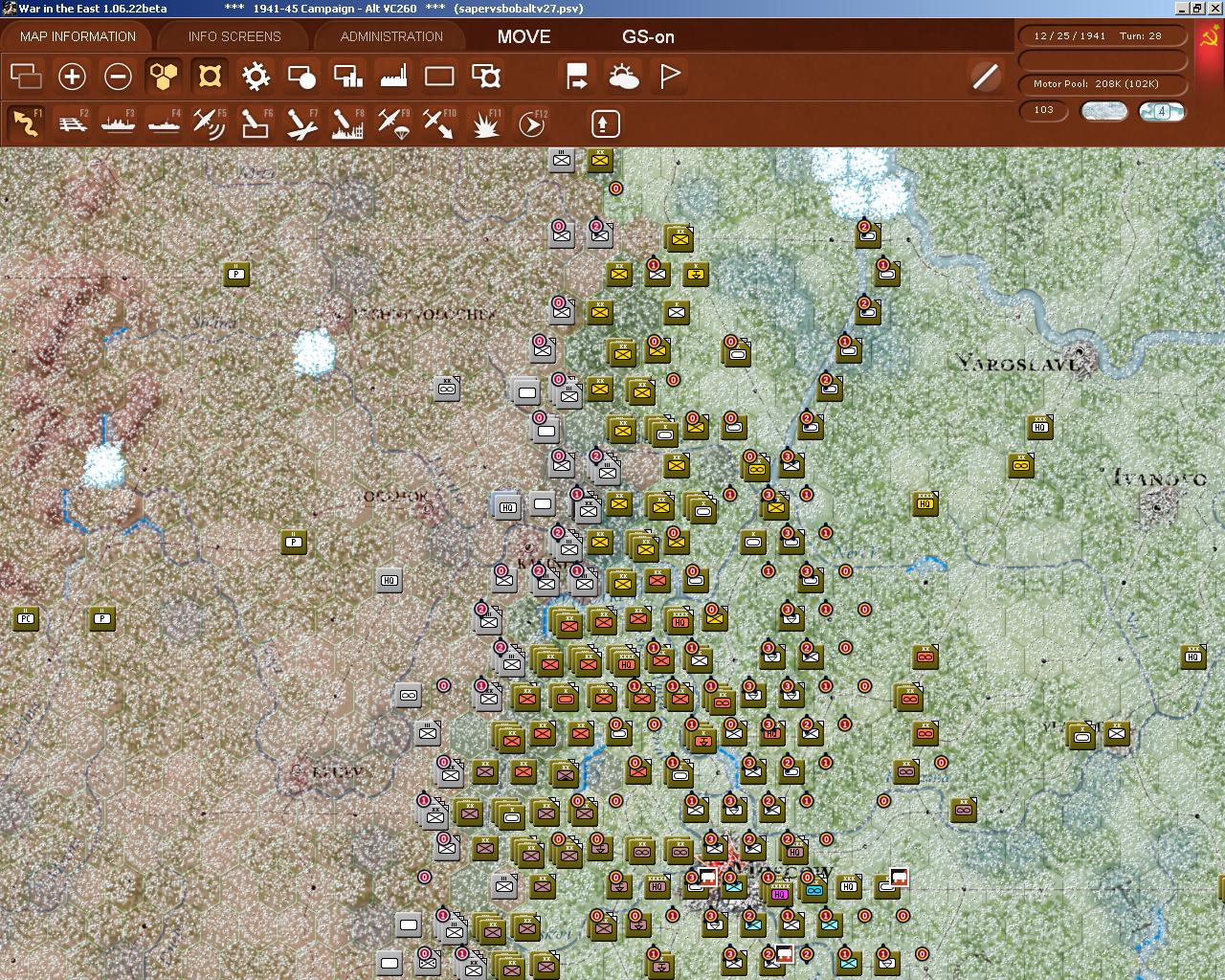Click the up-arrow toolbar button

pos(605,123)
